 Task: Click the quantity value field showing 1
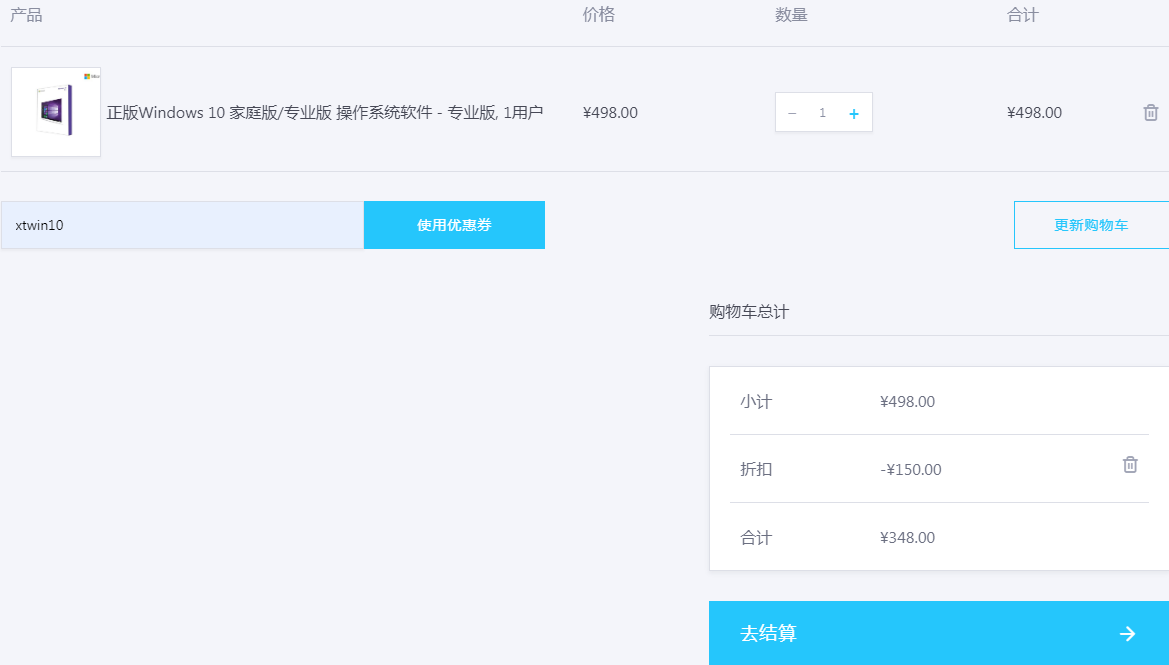click(x=822, y=113)
